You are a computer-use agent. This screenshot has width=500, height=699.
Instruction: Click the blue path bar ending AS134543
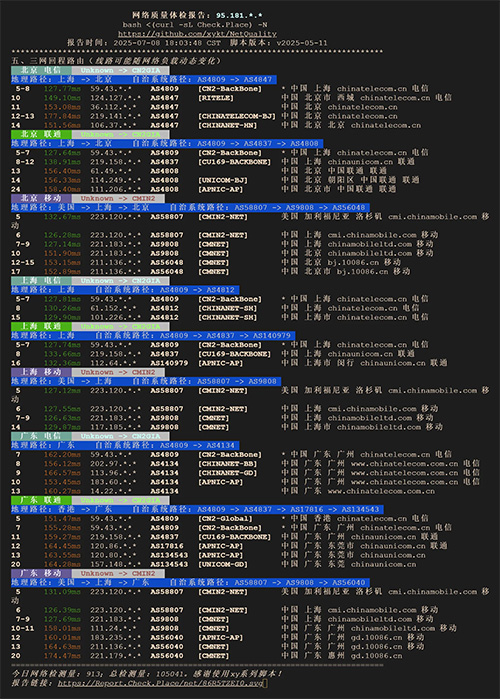(x=197, y=510)
